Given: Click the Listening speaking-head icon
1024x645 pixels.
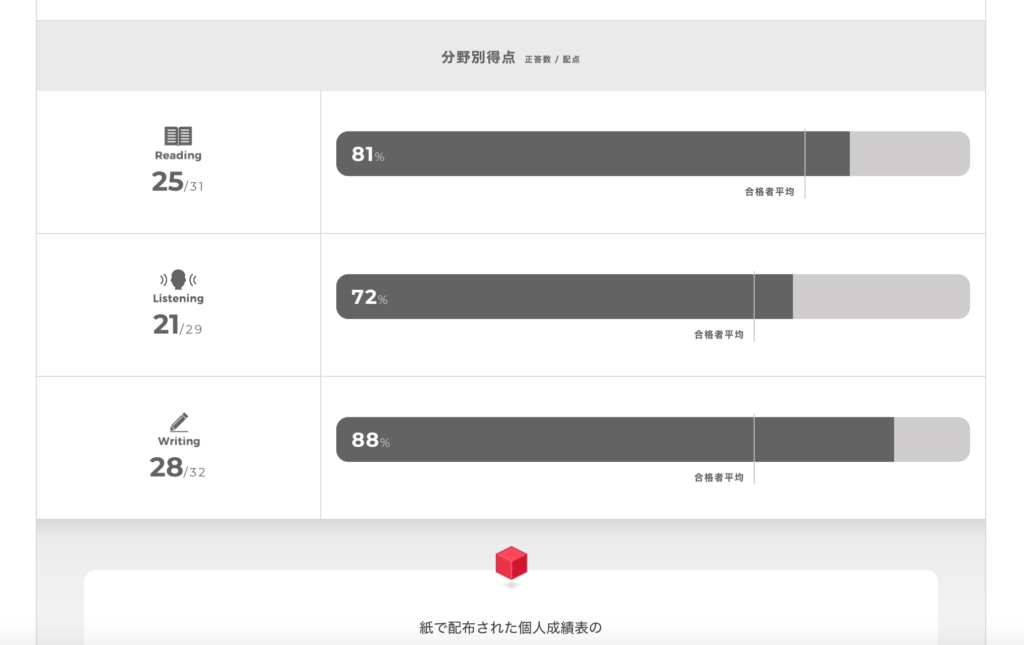Looking at the screenshot, I should click(x=178, y=279).
